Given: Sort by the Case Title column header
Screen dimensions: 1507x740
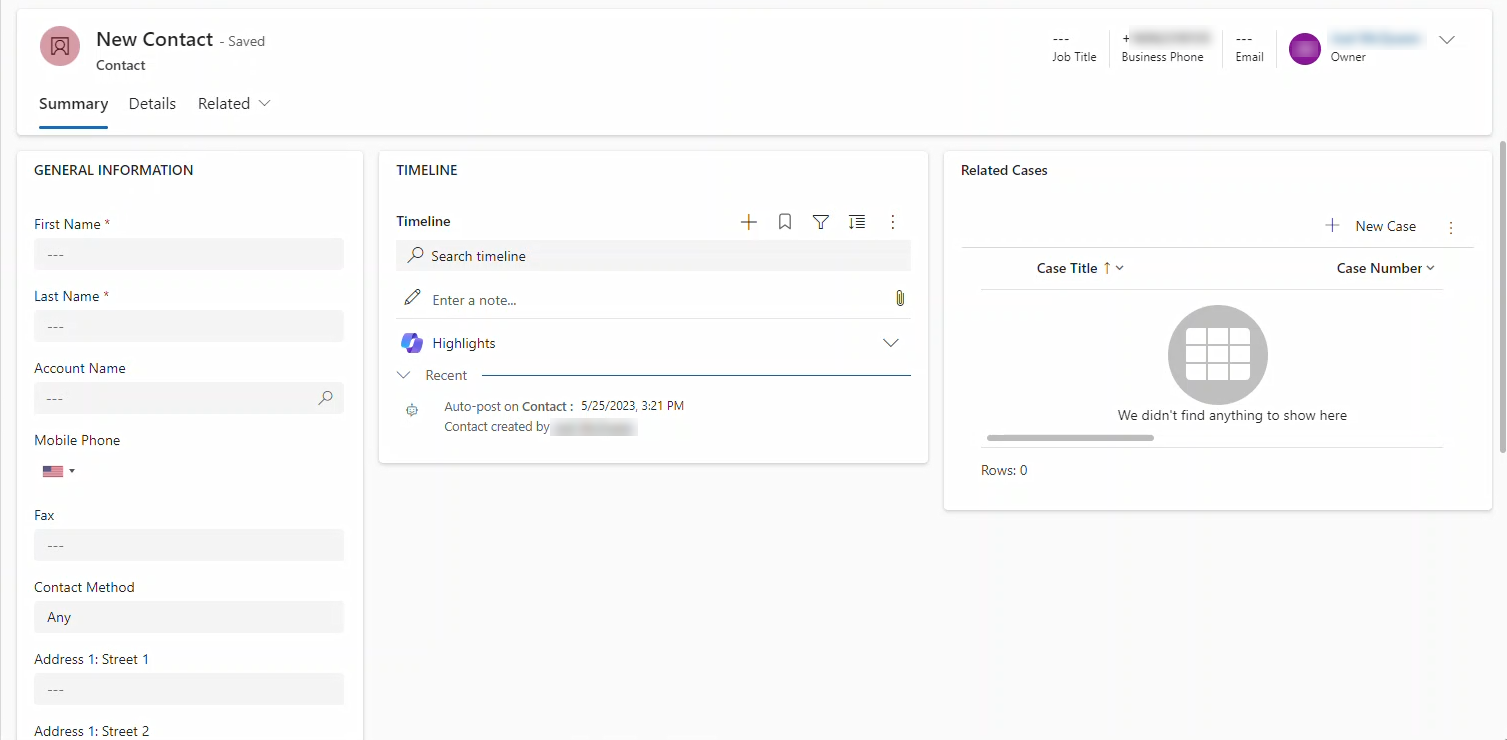Looking at the screenshot, I should pos(1067,268).
